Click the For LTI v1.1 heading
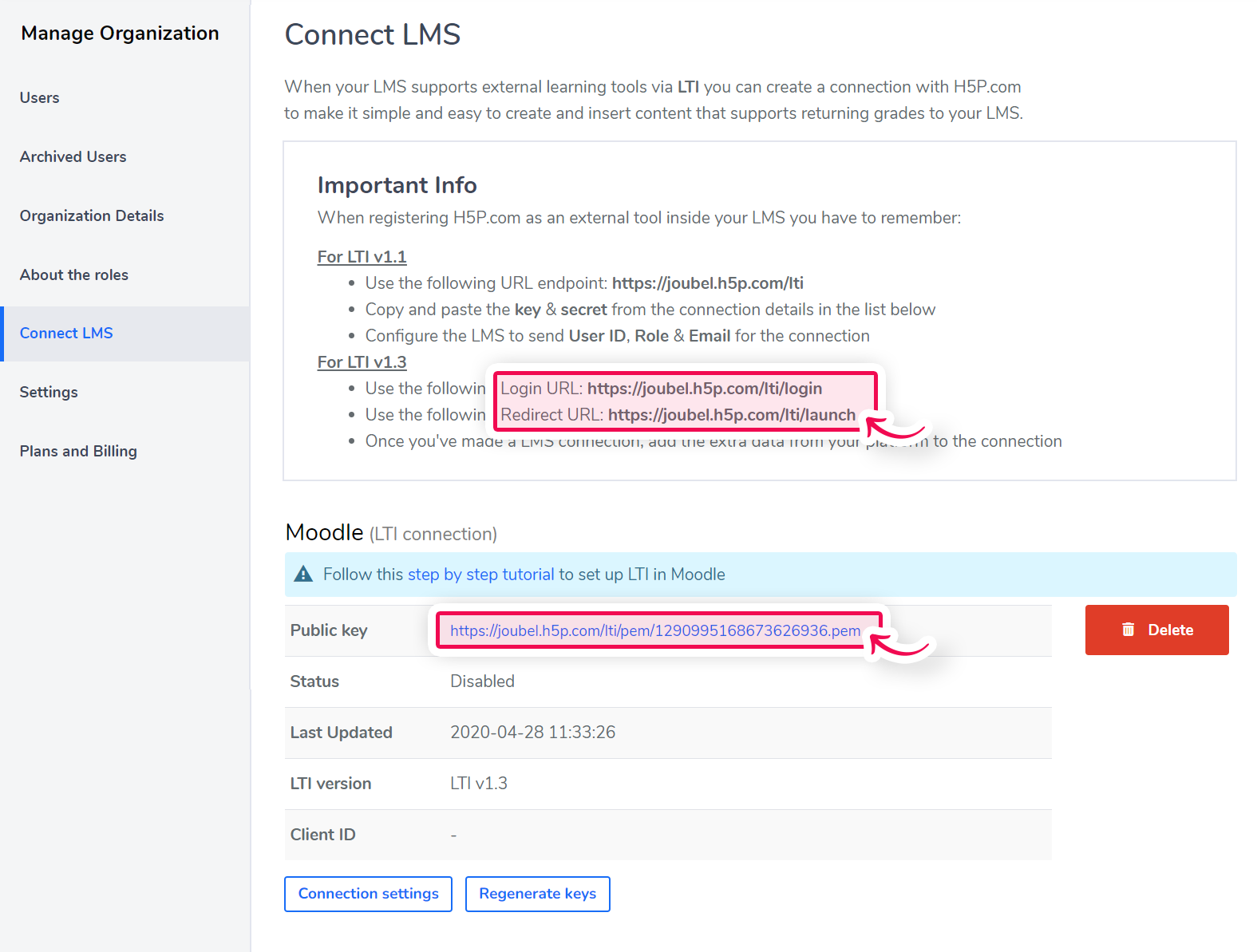Image resolution: width=1257 pixels, height=952 pixels. (362, 257)
